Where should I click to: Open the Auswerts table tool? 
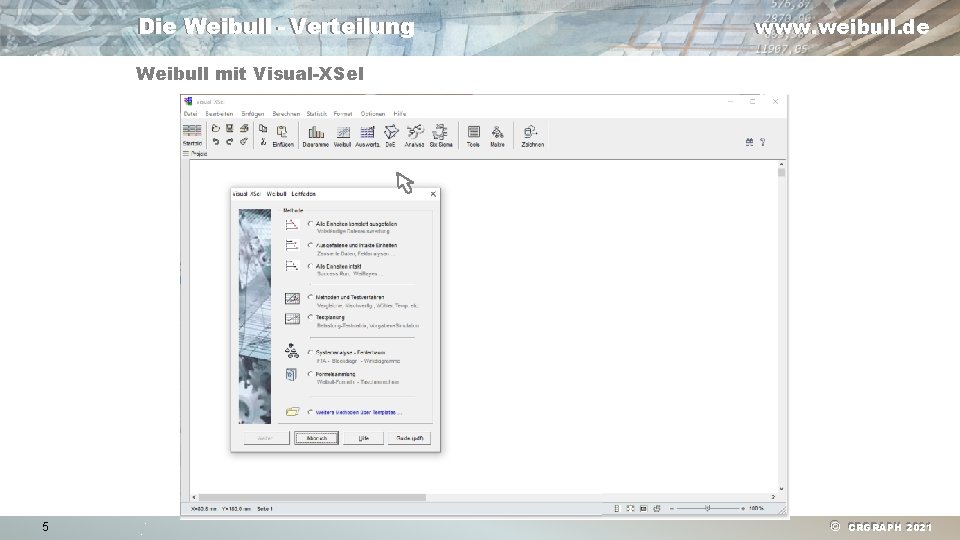tap(367, 136)
